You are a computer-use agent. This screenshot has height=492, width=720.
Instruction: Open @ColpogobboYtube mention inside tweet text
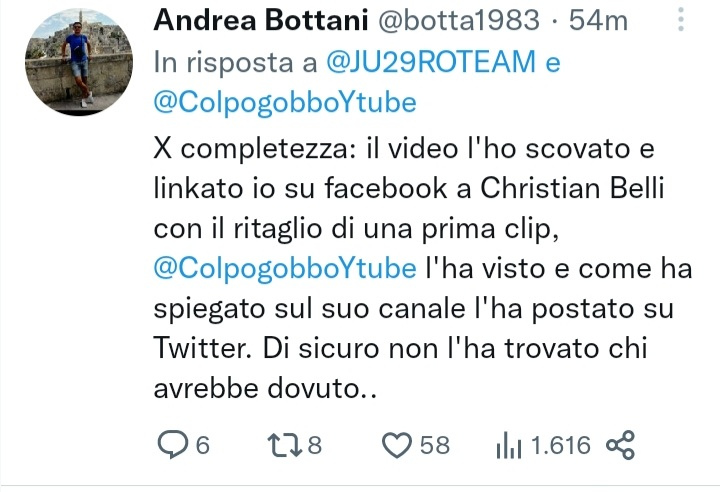point(285,268)
